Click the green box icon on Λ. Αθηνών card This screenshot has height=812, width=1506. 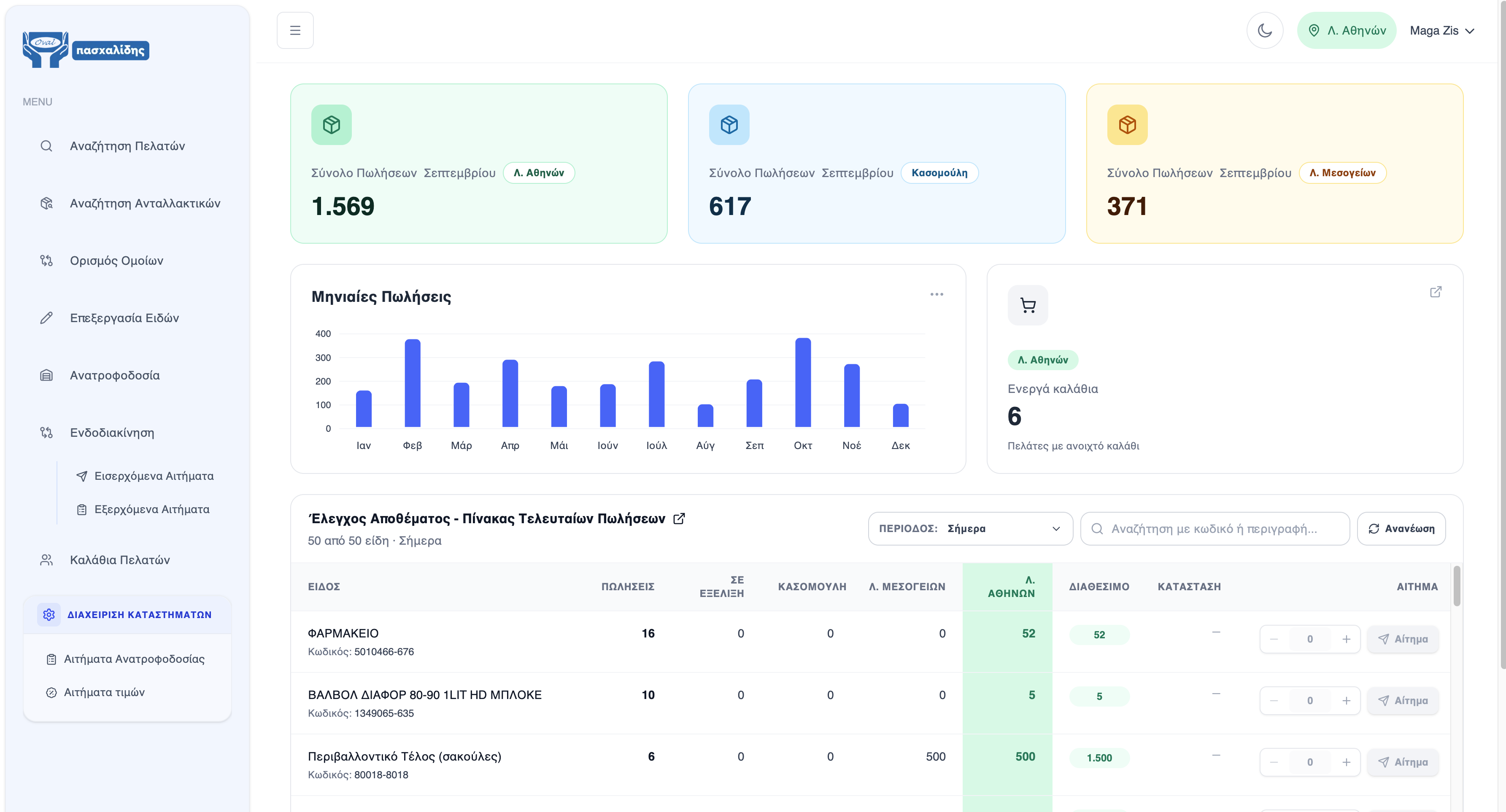pos(332,124)
